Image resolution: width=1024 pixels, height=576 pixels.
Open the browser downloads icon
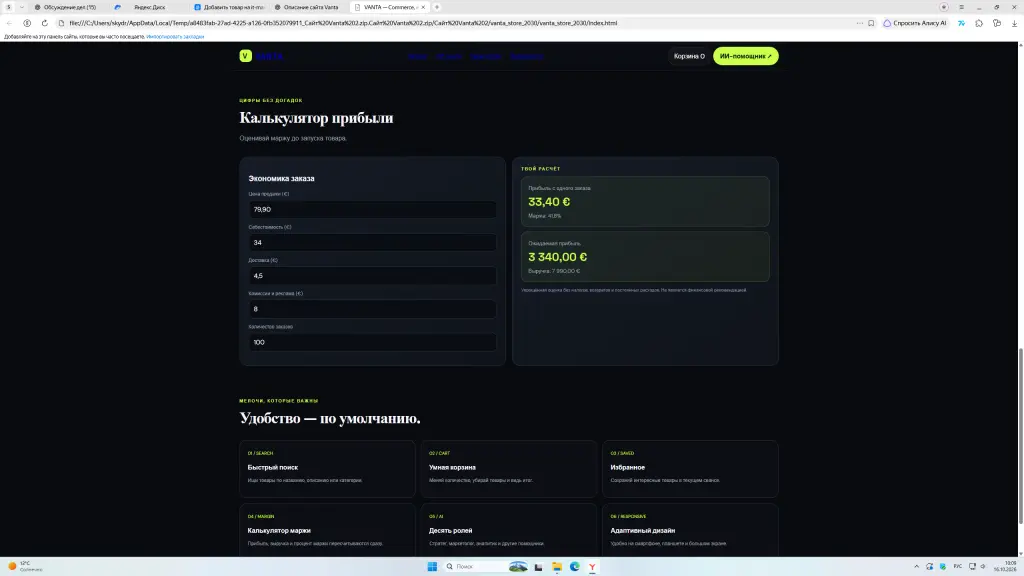[1014, 23]
